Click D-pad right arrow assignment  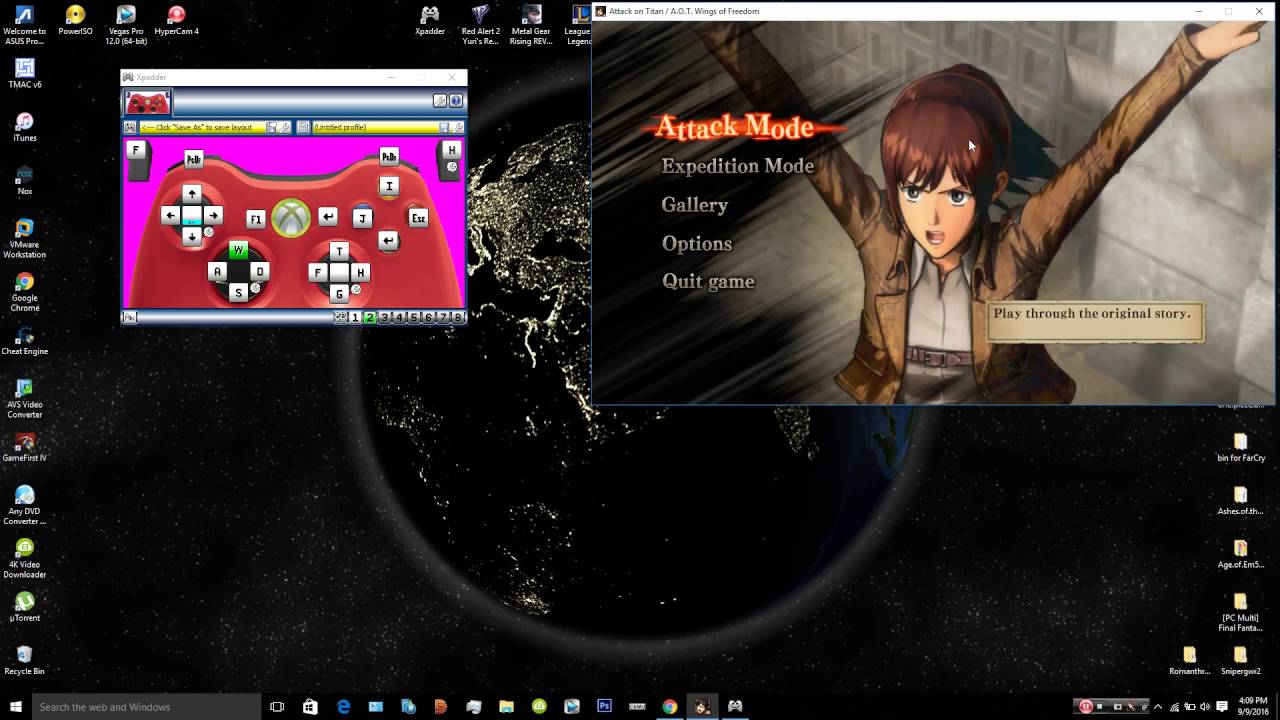click(x=213, y=215)
